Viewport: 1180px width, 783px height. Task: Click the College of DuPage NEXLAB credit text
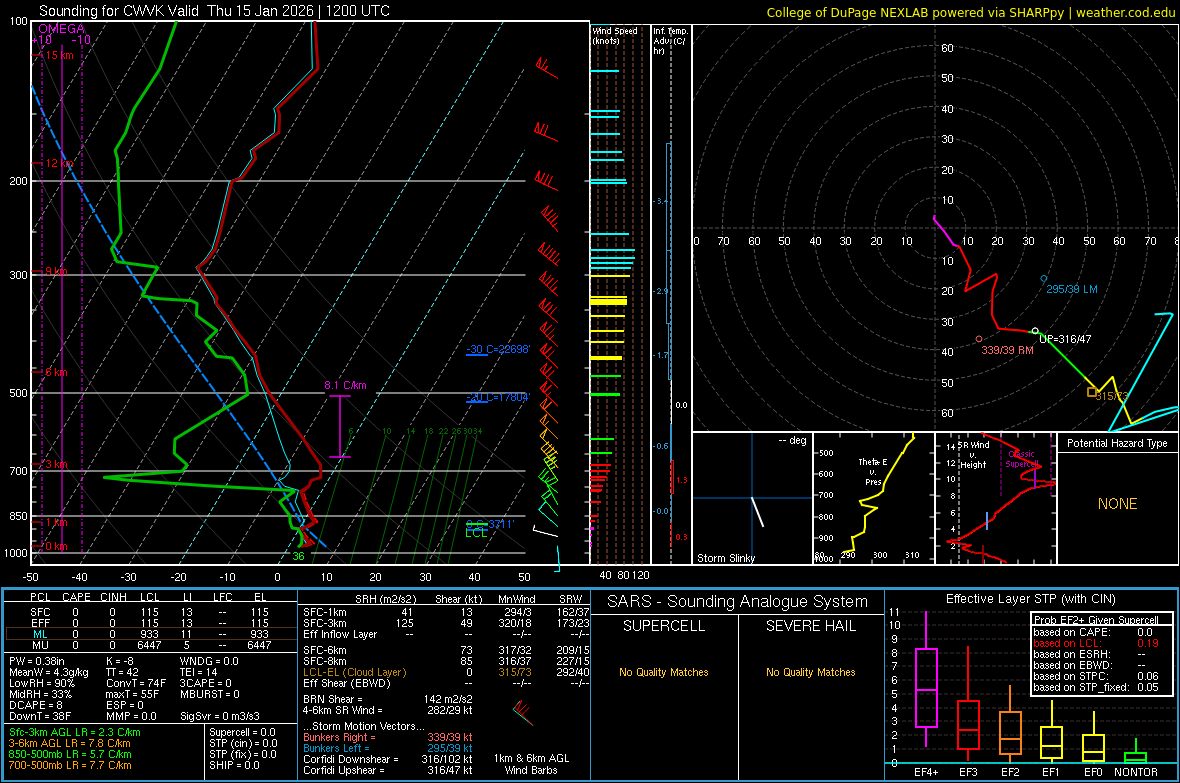[x=970, y=12]
